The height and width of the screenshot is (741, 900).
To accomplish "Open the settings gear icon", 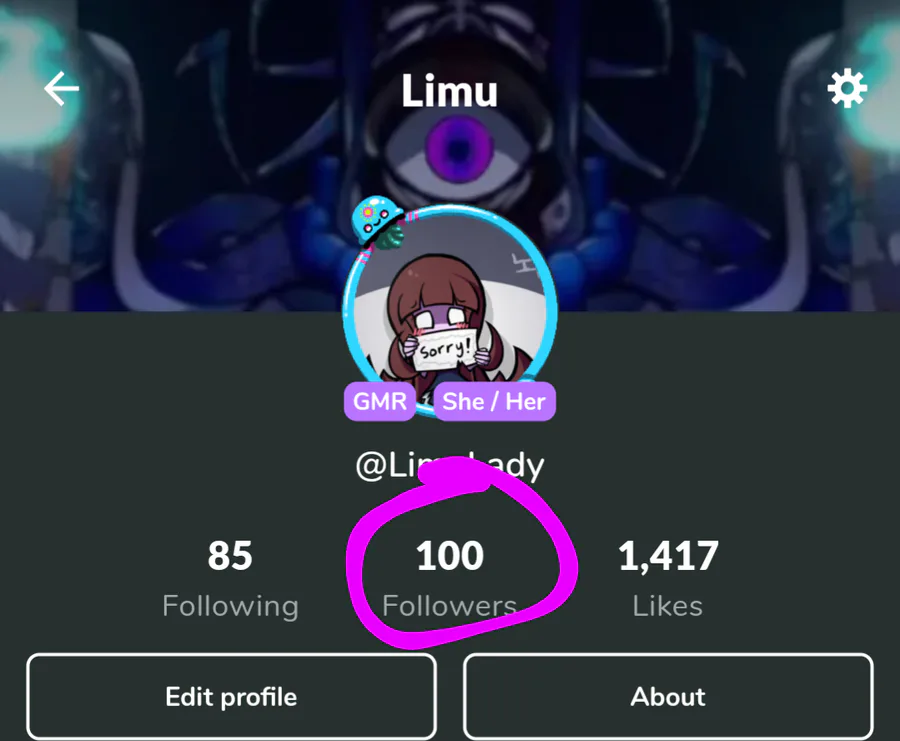I will tap(847, 88).
